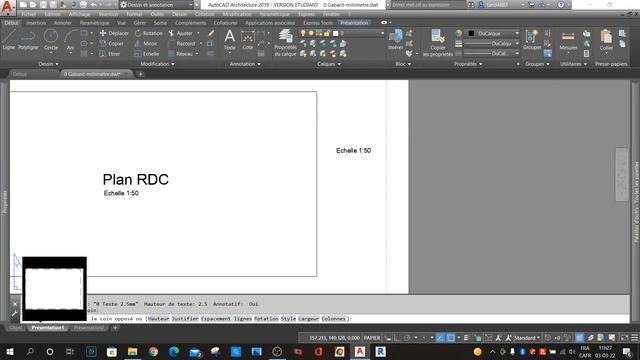
Task: Click the Rotation command line option
Action: pyautogui.click(x=266, y=319)
